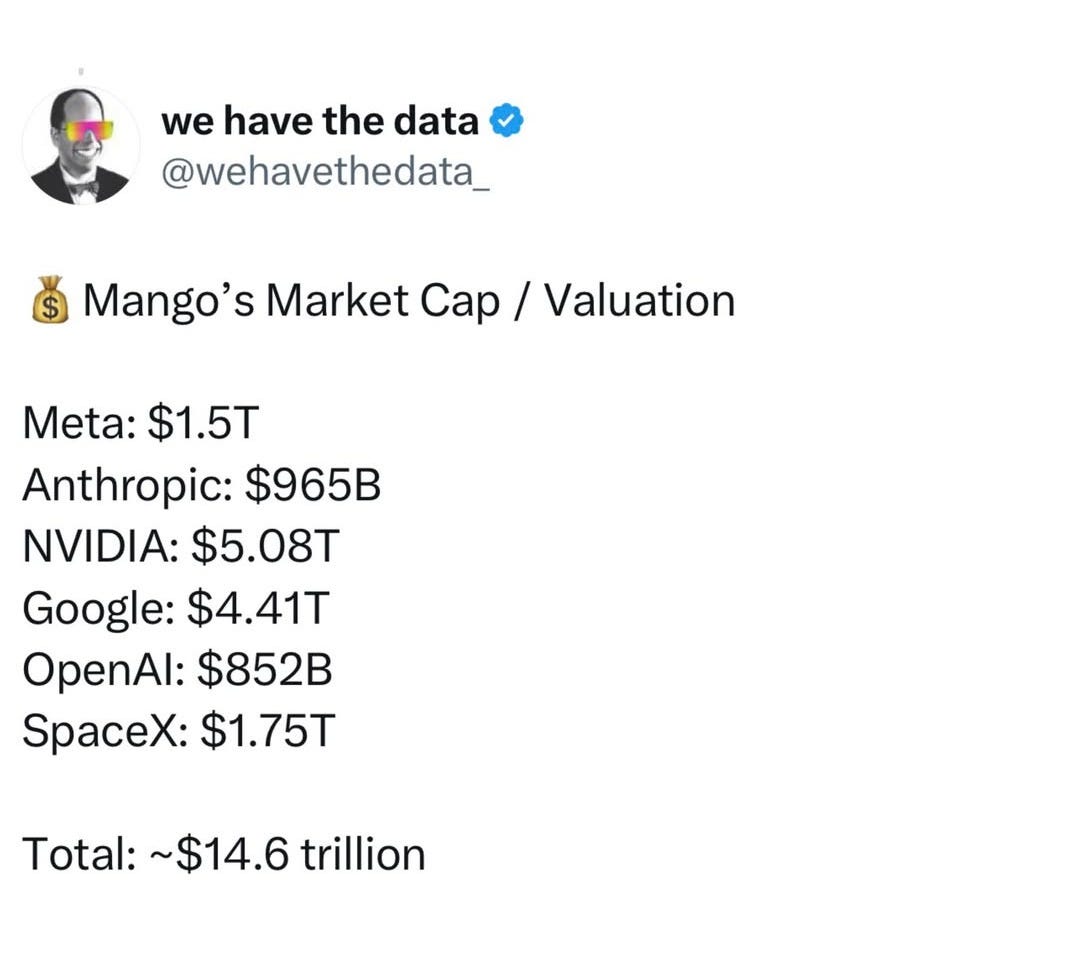Viewport: 1080px width, 968px height.
Task: Click the word 'trillion' in the total
Action: [363, 854]
